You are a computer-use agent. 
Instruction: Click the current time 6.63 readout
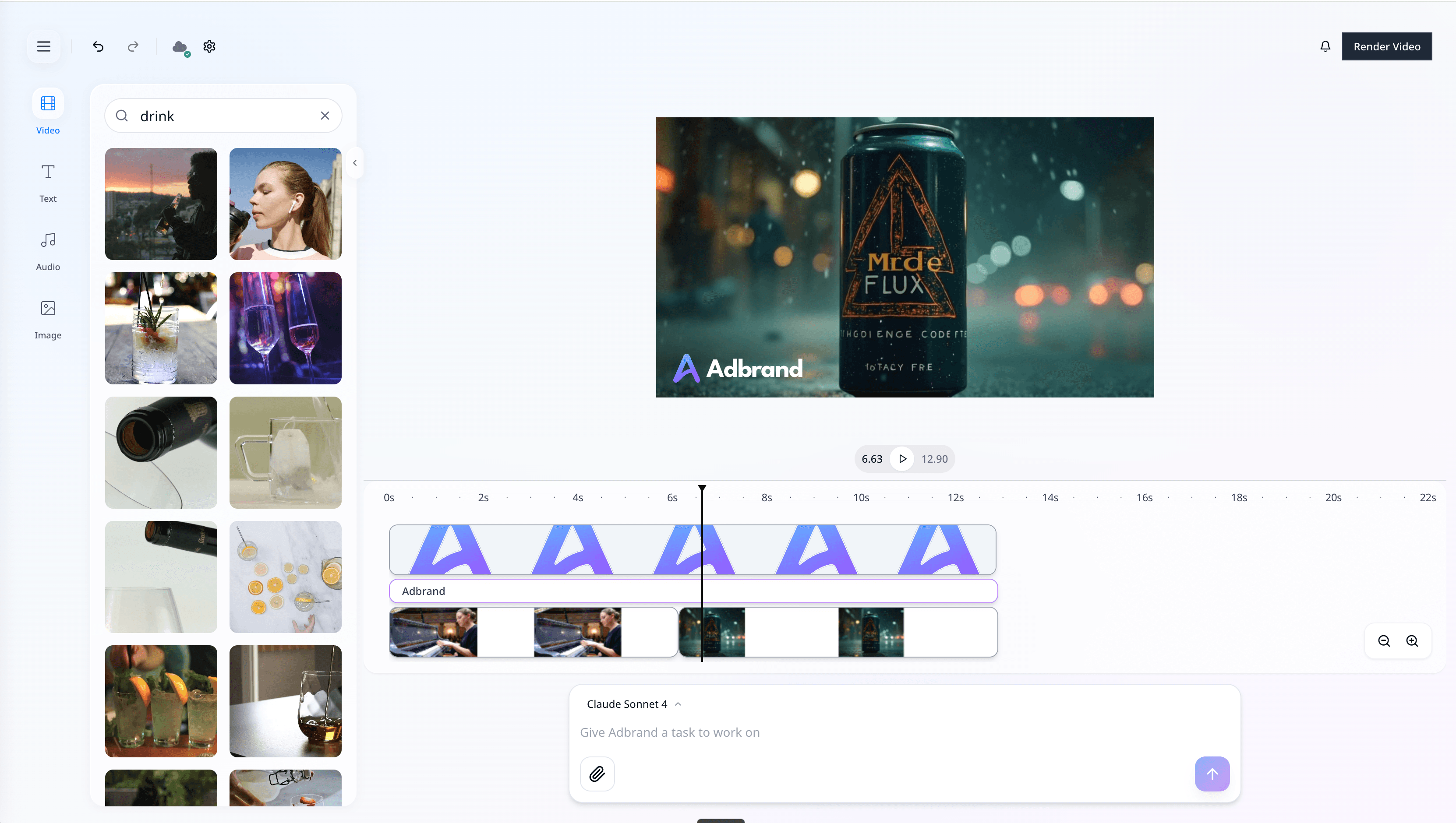pyautogui.click(x=872, y=459)
